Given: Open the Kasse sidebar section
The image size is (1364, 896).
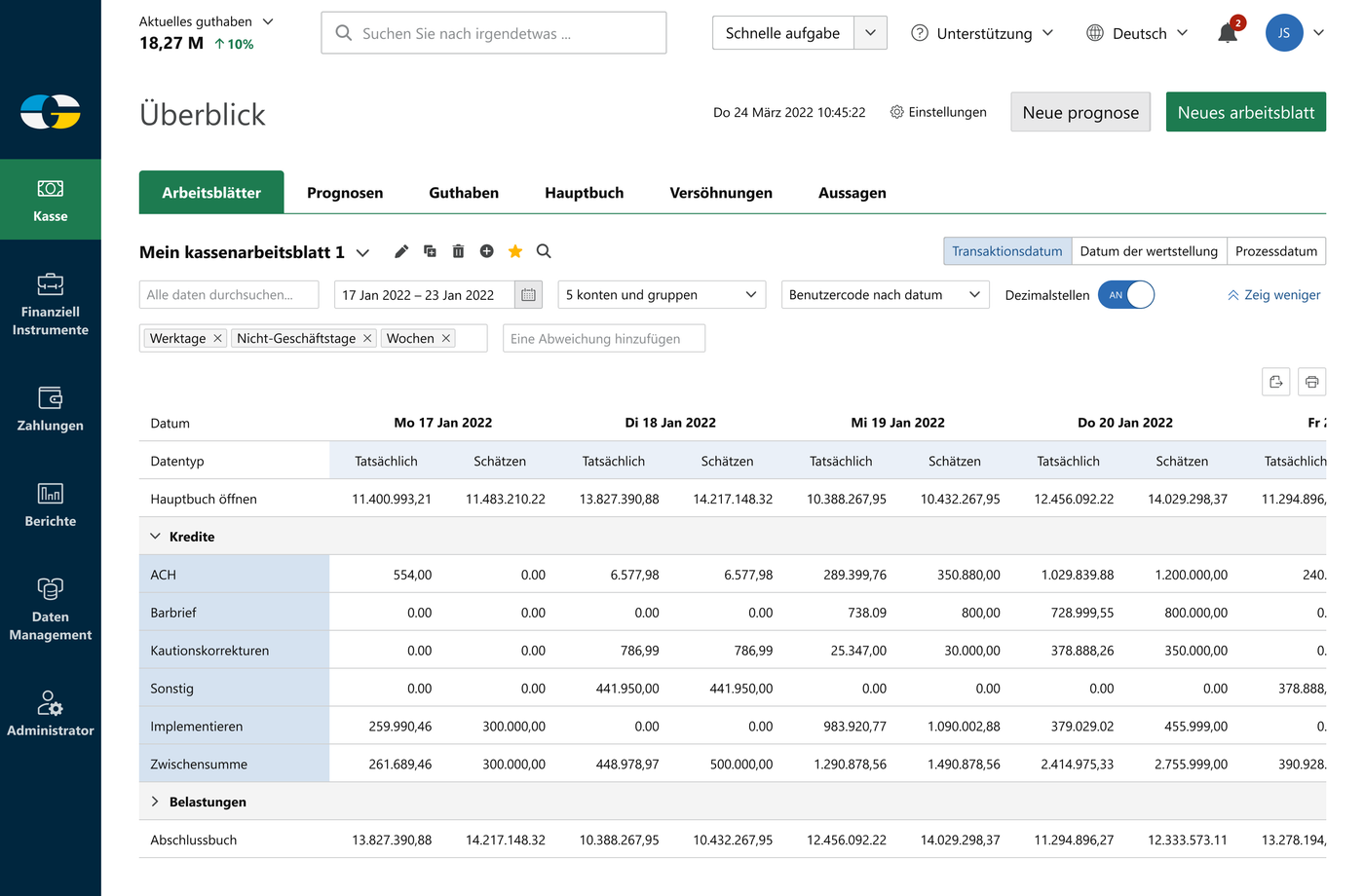Looking at the screenshot, I should 51,200.
